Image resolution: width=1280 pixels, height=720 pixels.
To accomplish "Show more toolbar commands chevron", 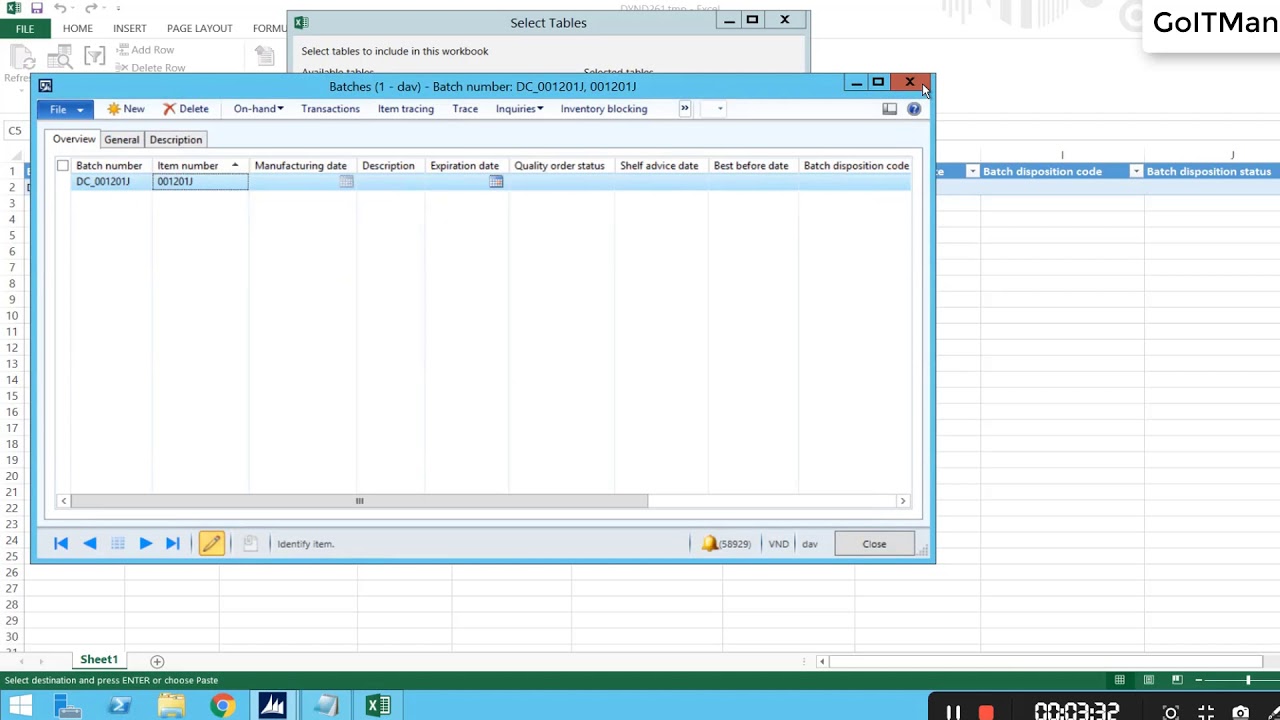I will 685,108.
